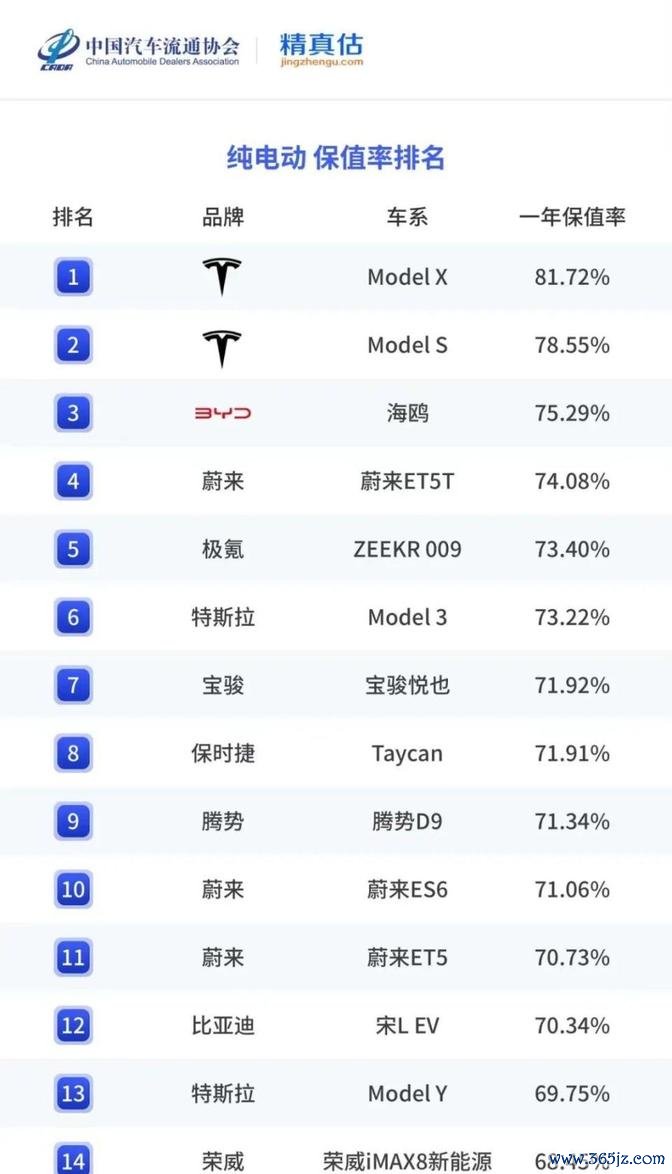The width and height of the screenshot is (672, 1174).
Task: Select the rank 8 badge
Action: pos(73,753)
